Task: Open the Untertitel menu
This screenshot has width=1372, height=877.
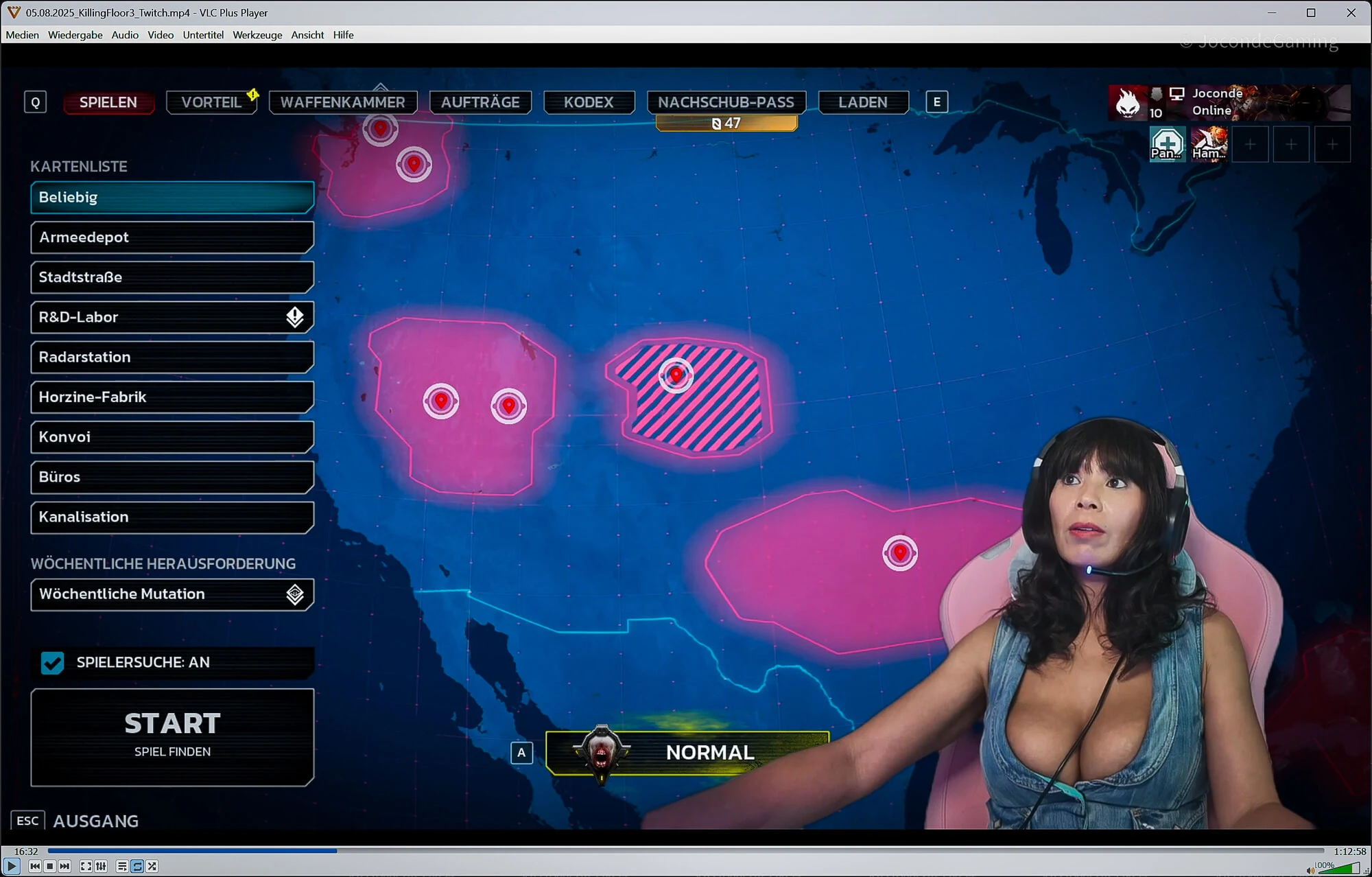Action: pyautogui.click(x=203, y=35)
